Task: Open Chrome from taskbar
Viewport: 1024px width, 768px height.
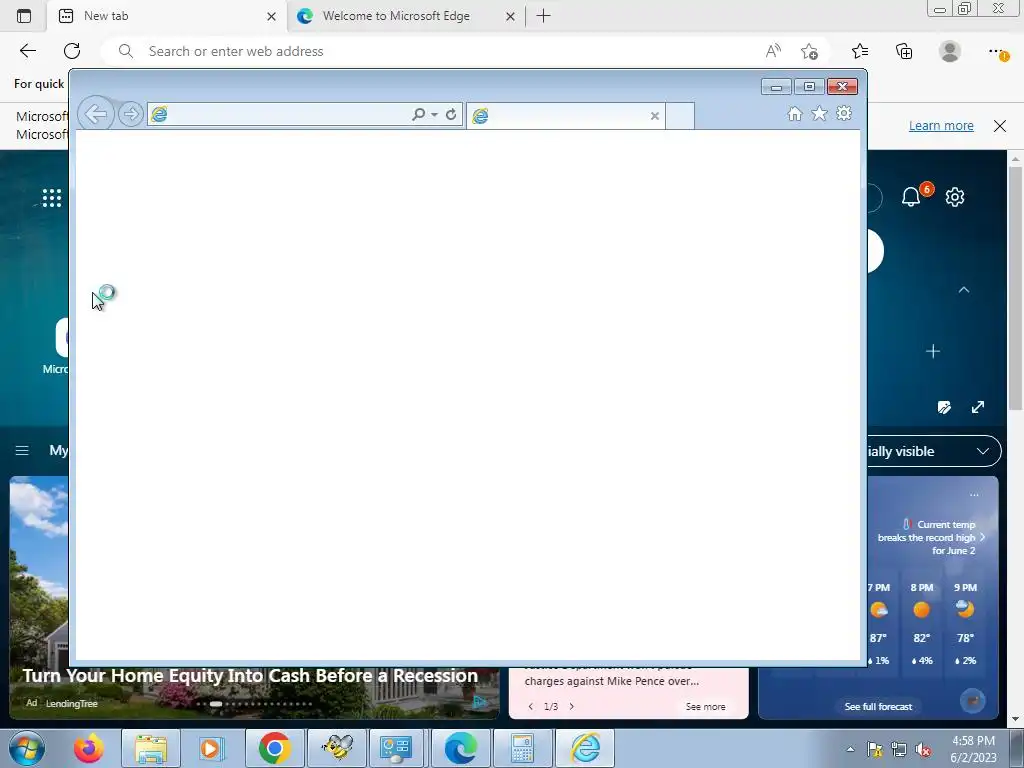Action: pyautogui.click(x=274, y=748)
